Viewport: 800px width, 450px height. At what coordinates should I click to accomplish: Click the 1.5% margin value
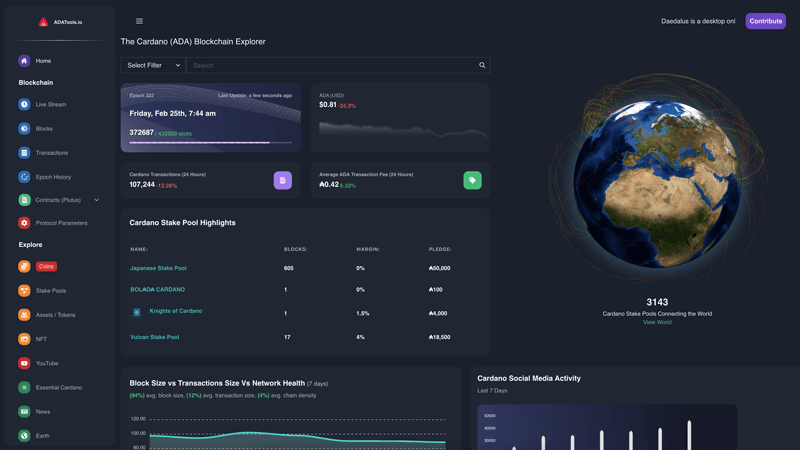click(x=362, y=313)
